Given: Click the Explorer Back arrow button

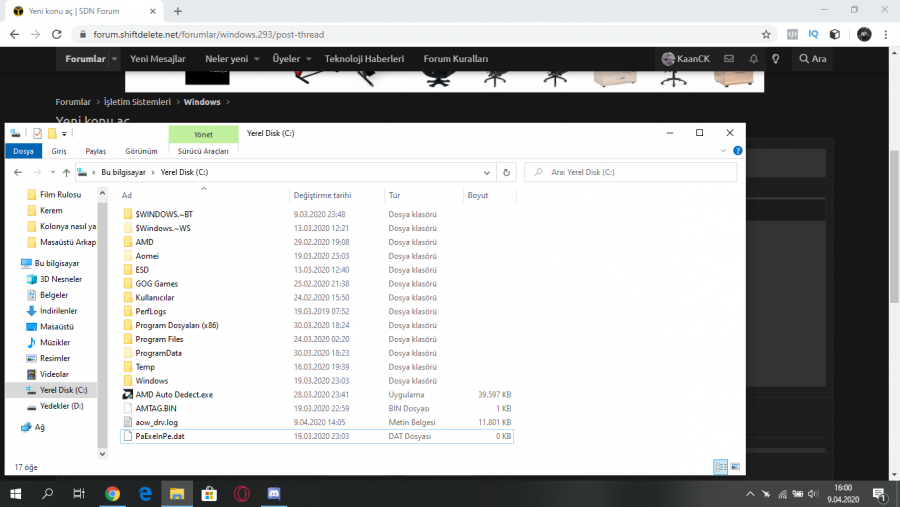Looking at the screenshot, I should pos(18,172).
